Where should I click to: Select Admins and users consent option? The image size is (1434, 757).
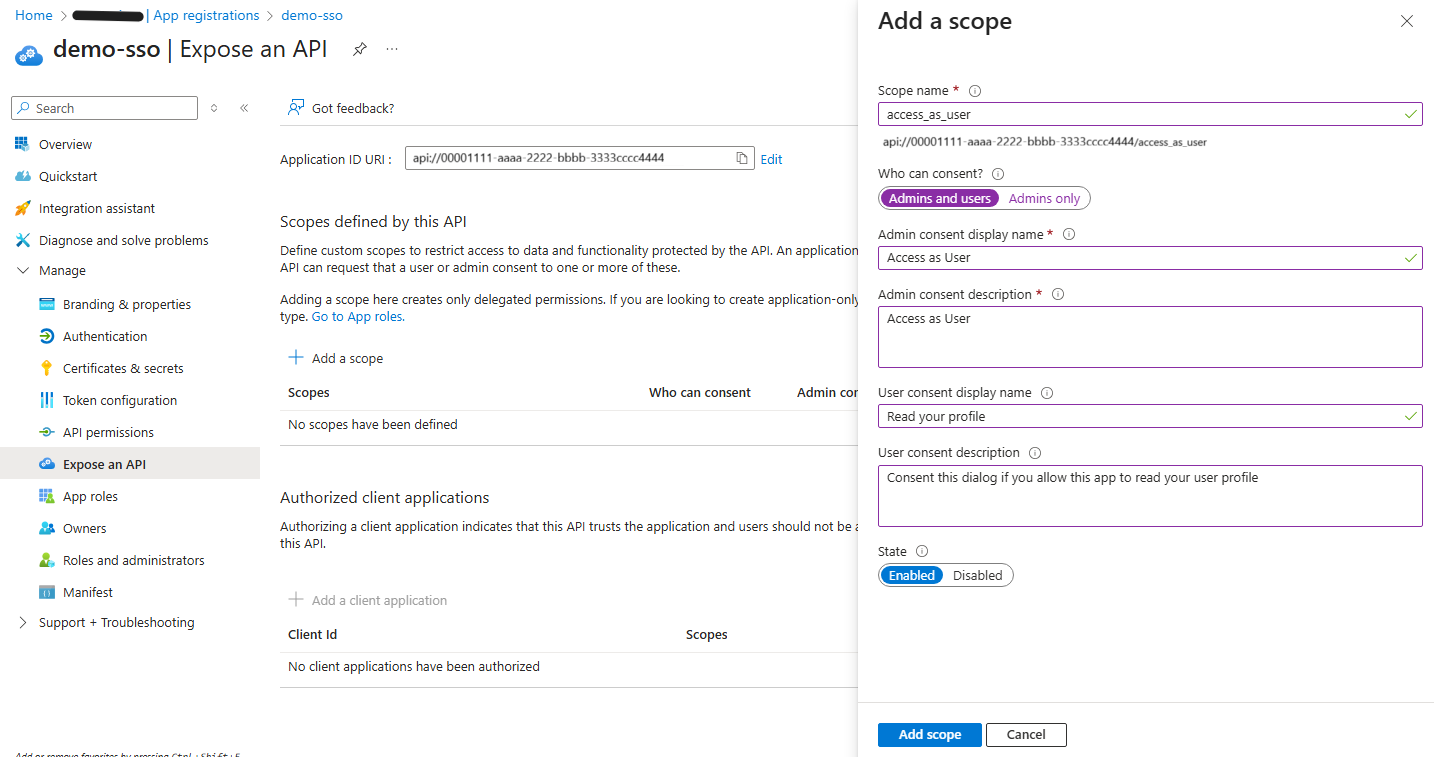[x=938, y=198]
